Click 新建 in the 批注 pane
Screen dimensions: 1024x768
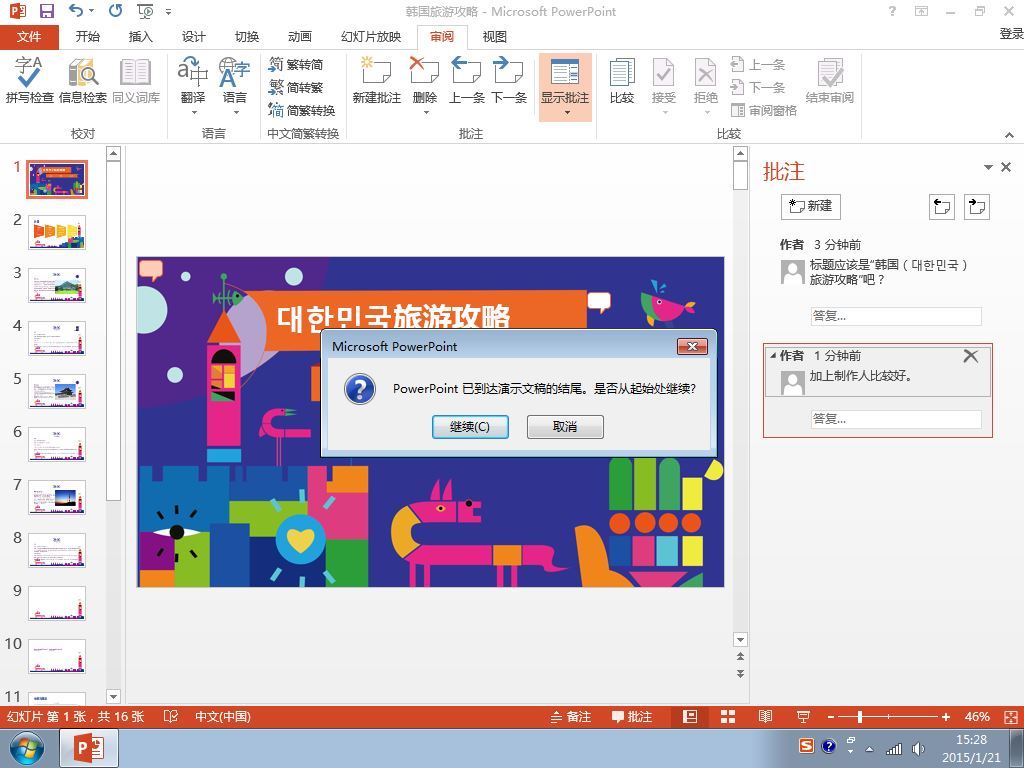810,206
